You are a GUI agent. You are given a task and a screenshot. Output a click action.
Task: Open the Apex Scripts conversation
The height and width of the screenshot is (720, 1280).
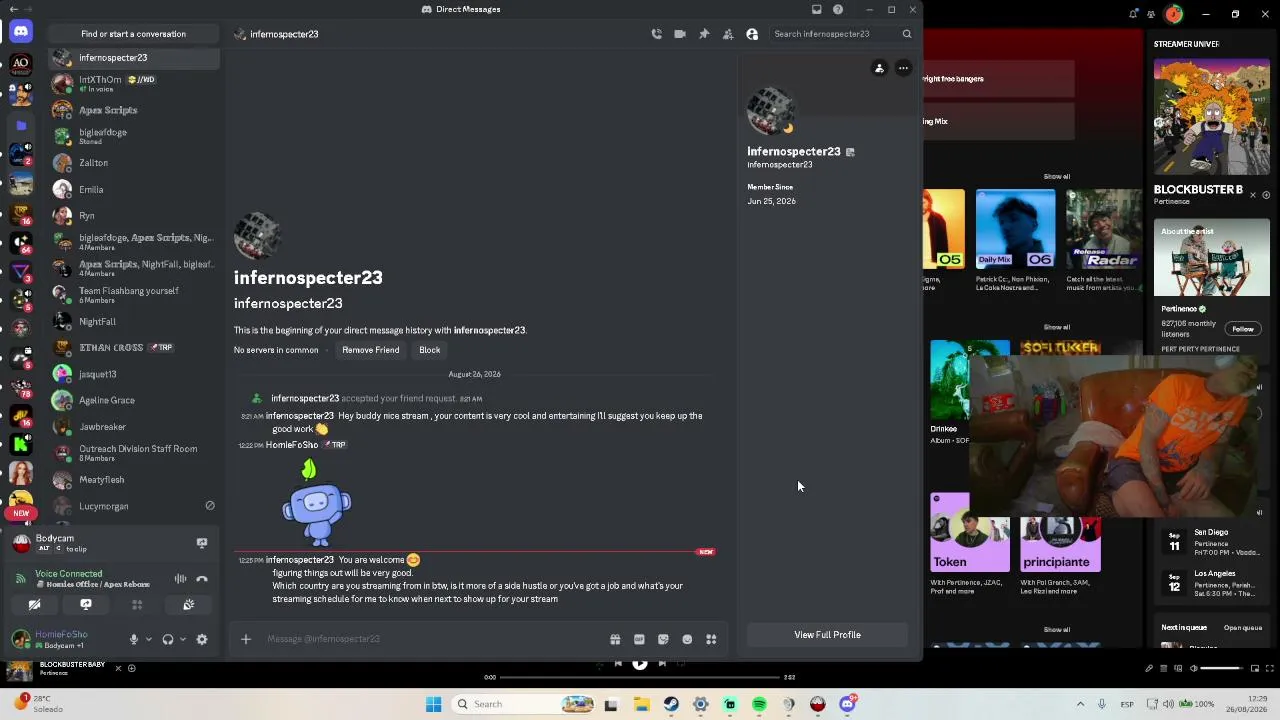pyautogui.click(x=134, y=110)
